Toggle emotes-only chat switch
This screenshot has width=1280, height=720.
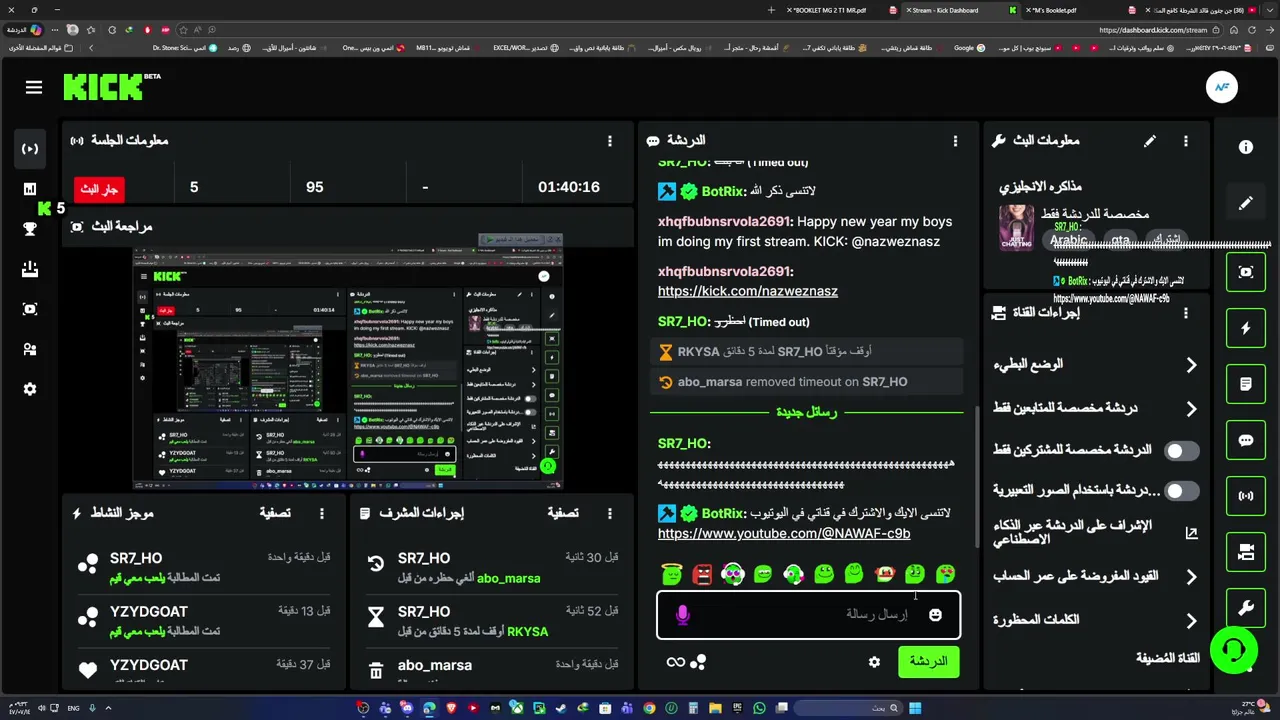pyautogui.click(x=1182, y=491)
